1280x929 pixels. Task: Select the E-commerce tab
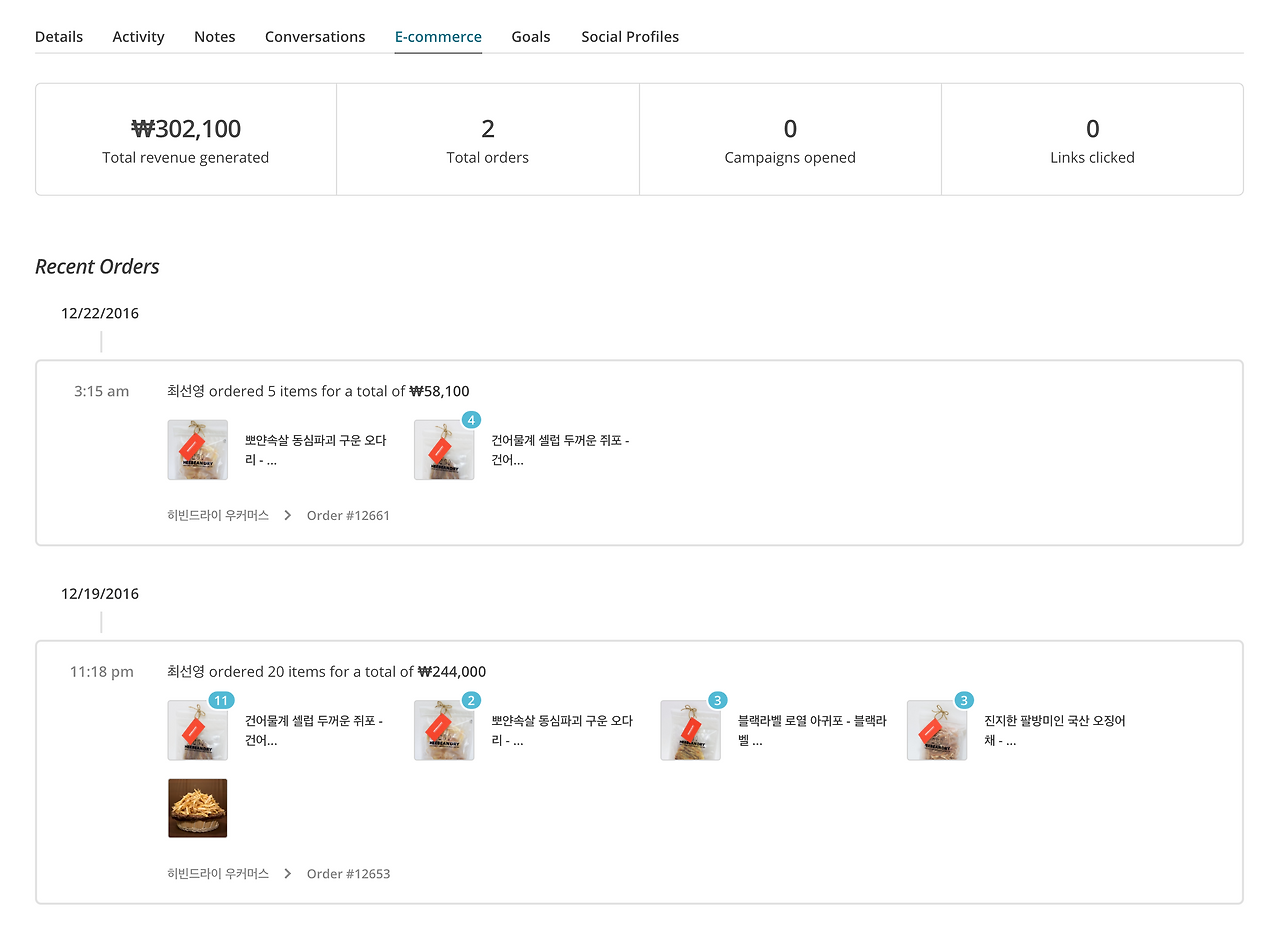point(438,37)
